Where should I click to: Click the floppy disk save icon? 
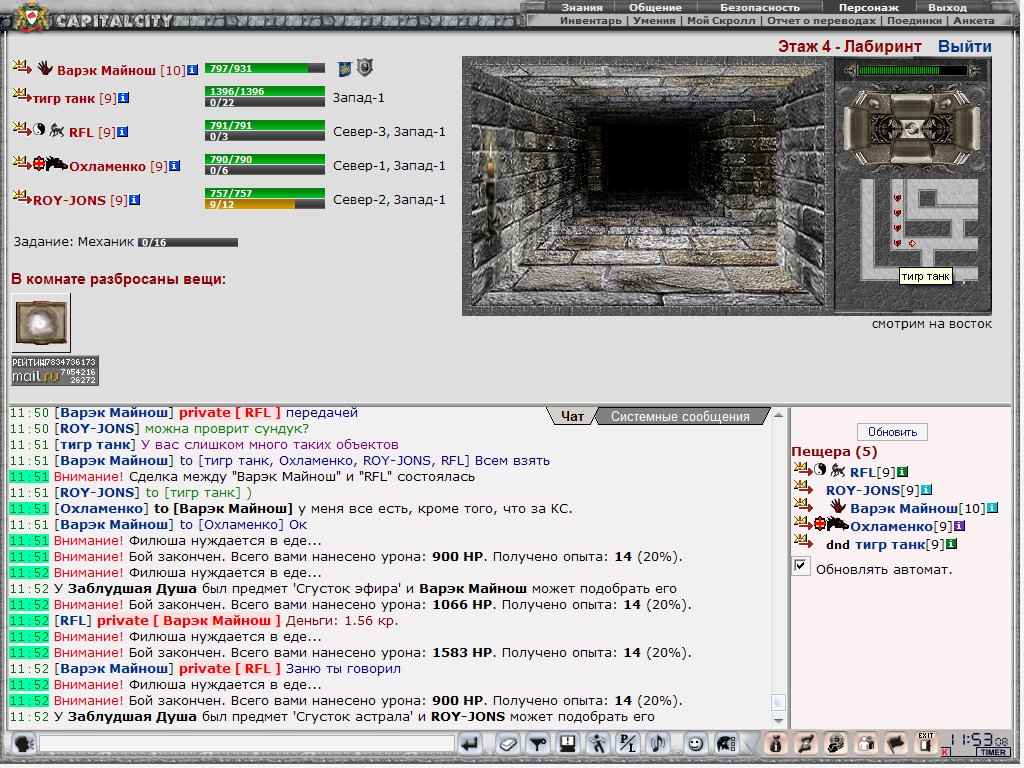tap(567, 744)
